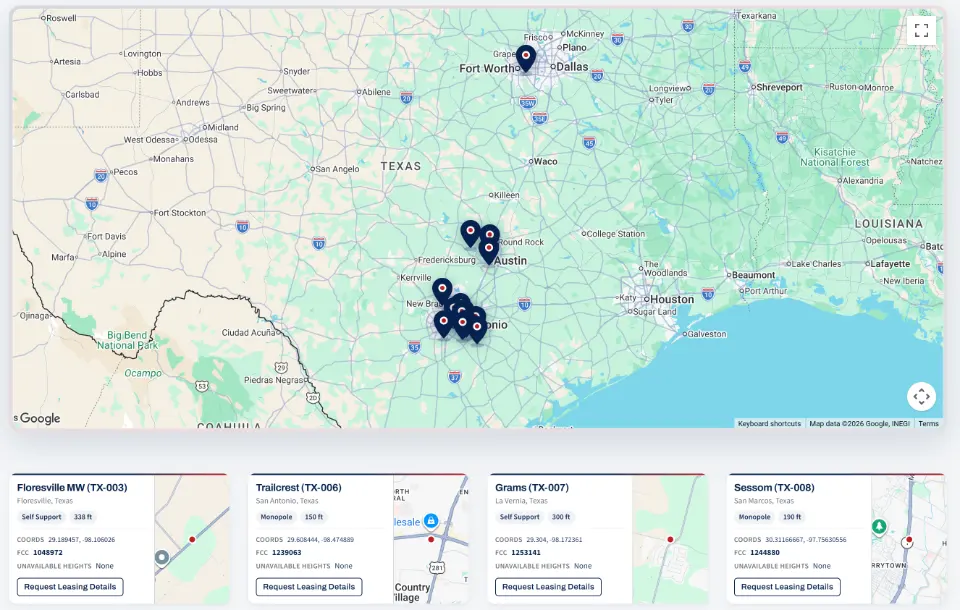
Task: Request Leasing Details for Floresville MW
Action: click(x=70, y=587)
